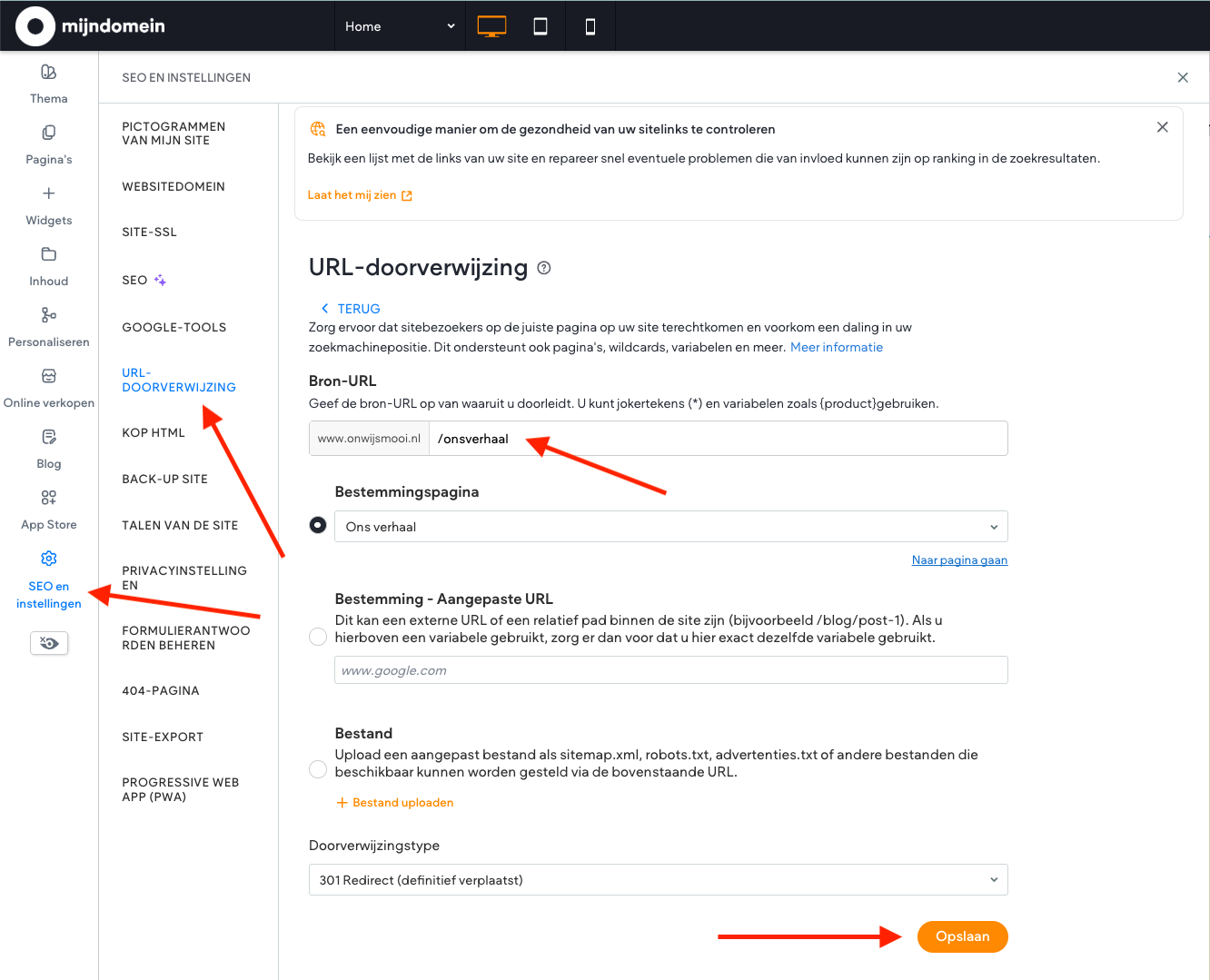Open the Online verkopen store icon

(x=49, y=376)
